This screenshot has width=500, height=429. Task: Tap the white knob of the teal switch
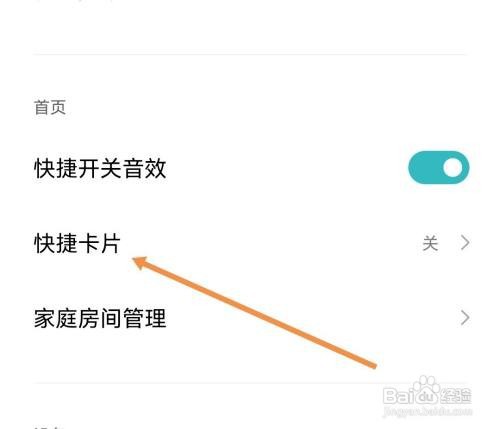coord(453,168)
